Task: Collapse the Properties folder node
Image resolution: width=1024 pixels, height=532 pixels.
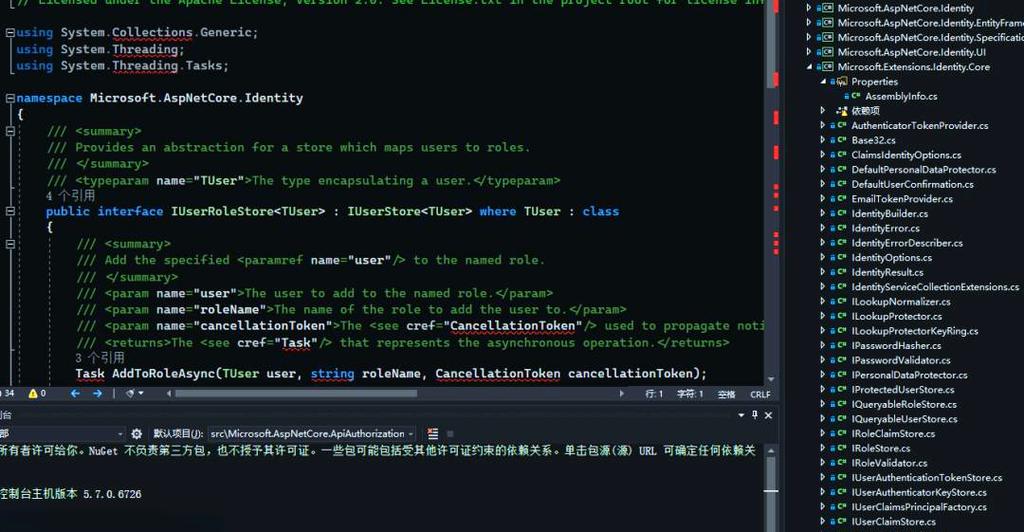Action: (823, 82)
